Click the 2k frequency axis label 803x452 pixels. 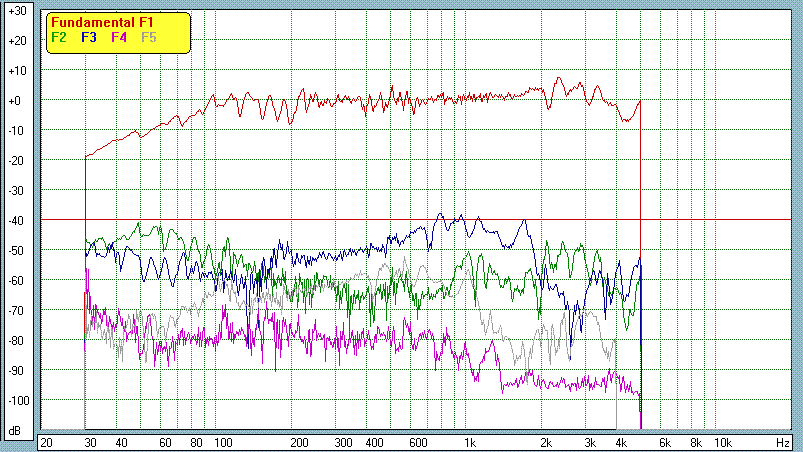coord(546,443)
